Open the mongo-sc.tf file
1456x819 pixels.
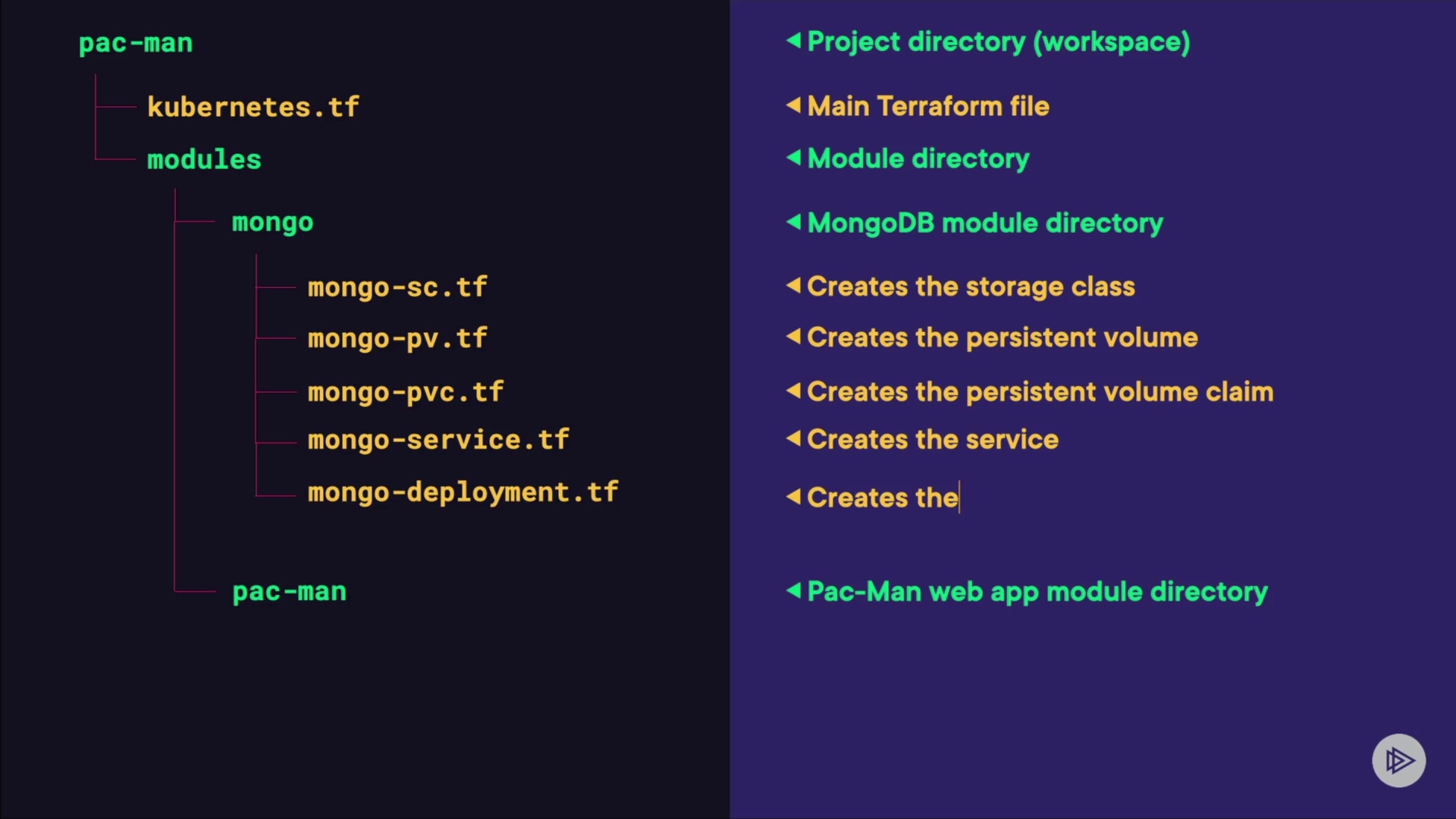point(397,287)
